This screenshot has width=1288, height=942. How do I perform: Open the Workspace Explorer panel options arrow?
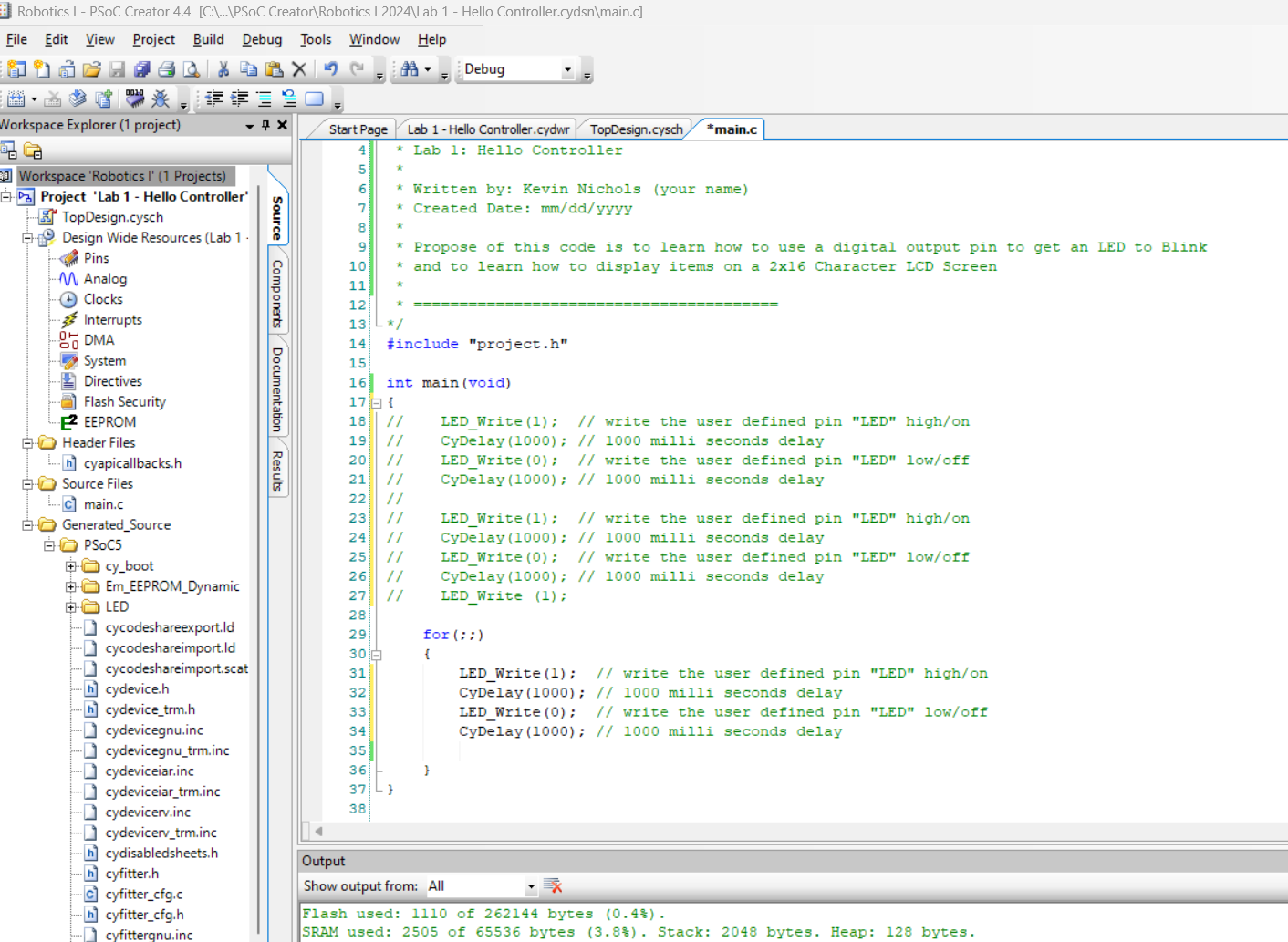tap(249, 126)
